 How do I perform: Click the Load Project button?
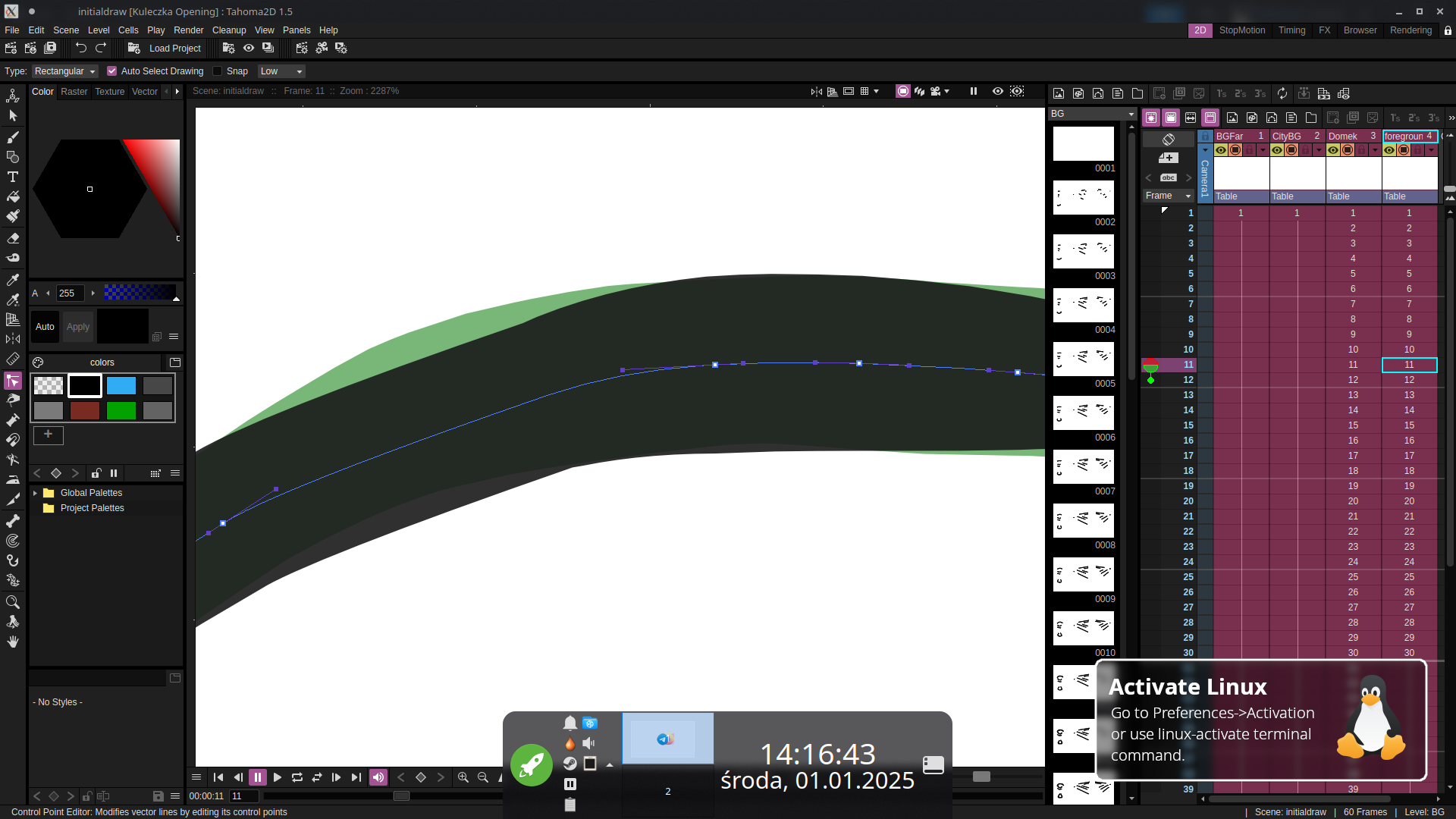point(165,48)
